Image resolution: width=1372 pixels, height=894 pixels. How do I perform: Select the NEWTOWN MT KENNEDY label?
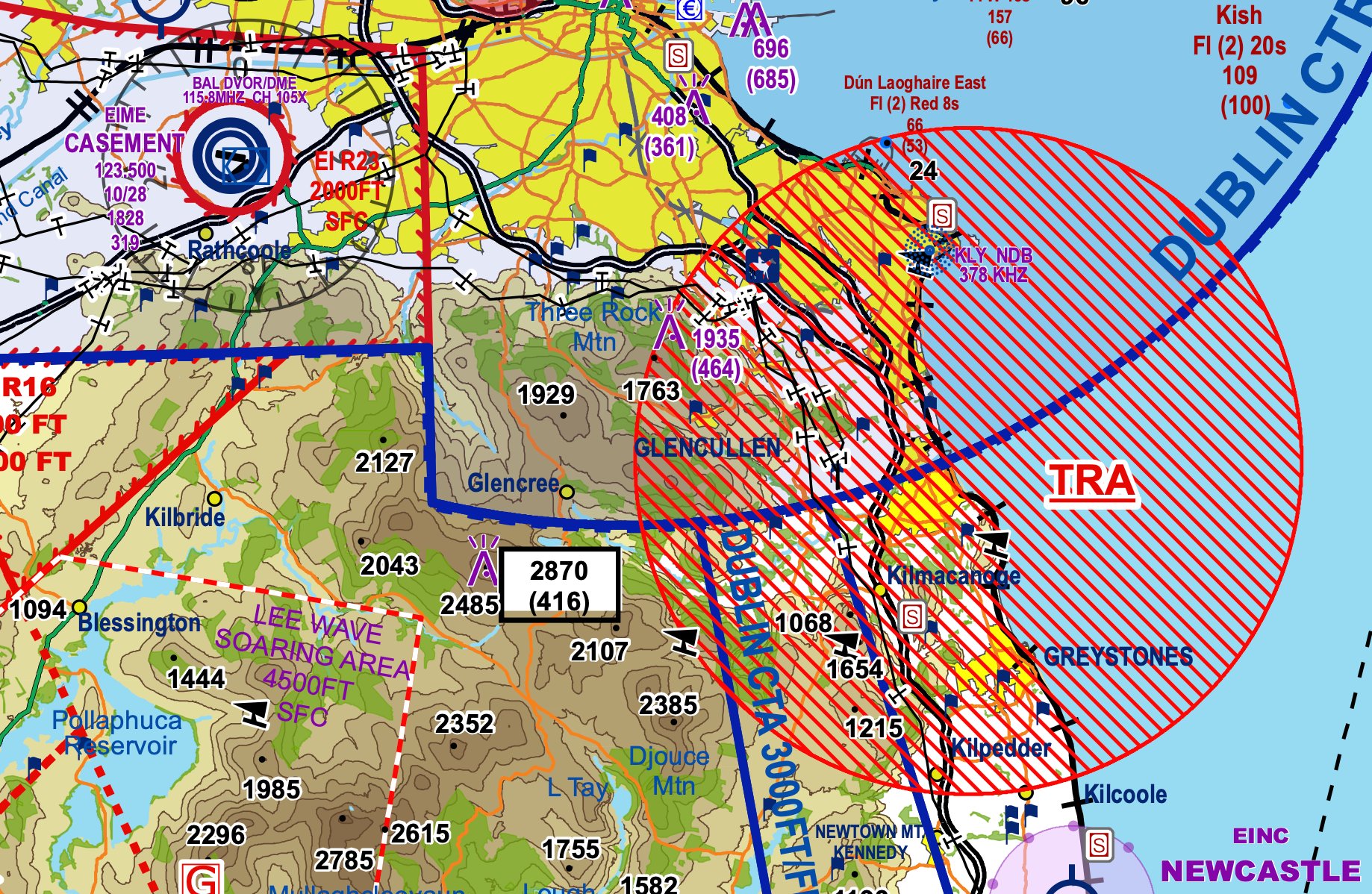pos(870,842)
